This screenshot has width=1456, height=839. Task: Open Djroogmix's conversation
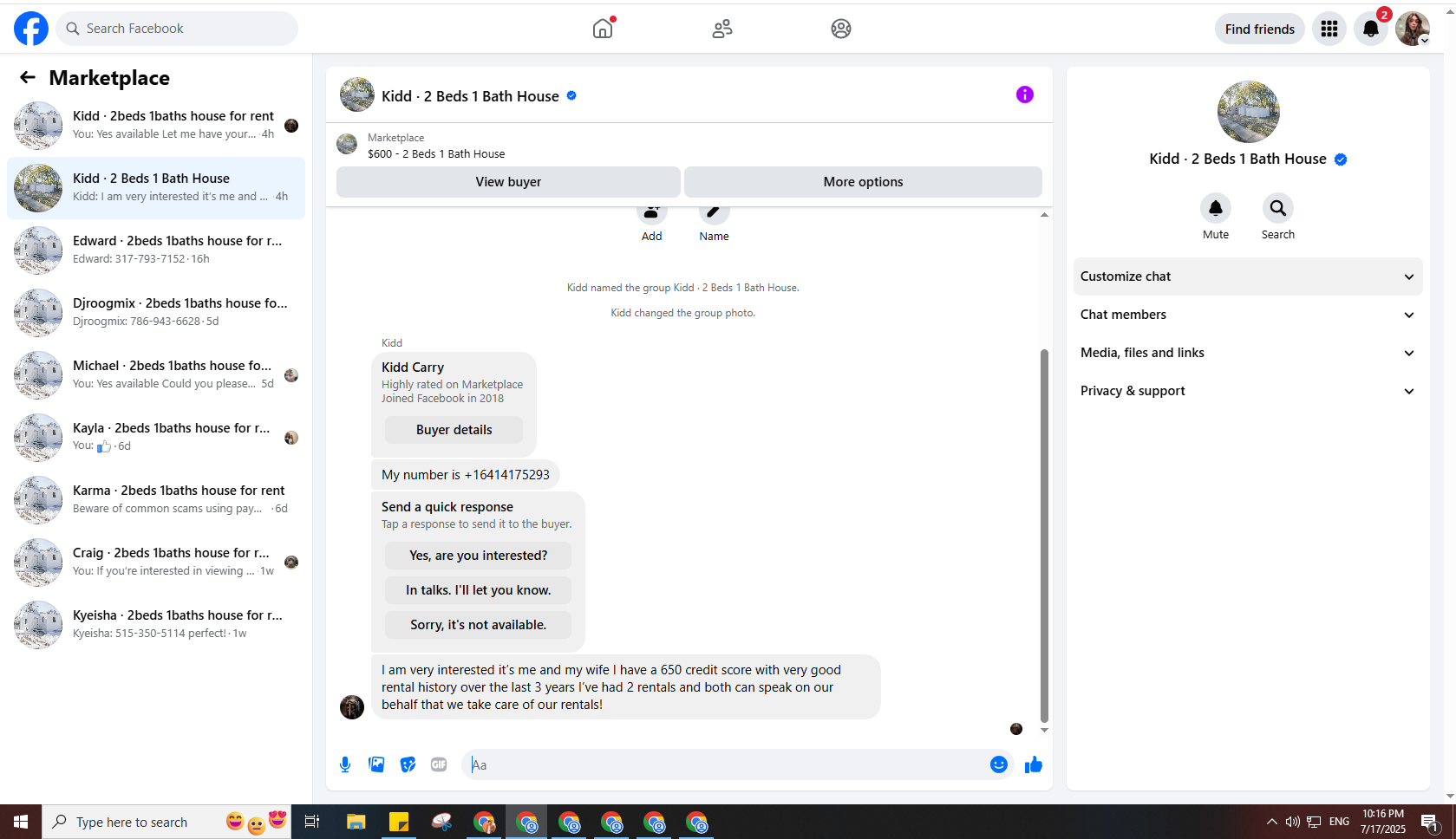click(x=156, y=313)
